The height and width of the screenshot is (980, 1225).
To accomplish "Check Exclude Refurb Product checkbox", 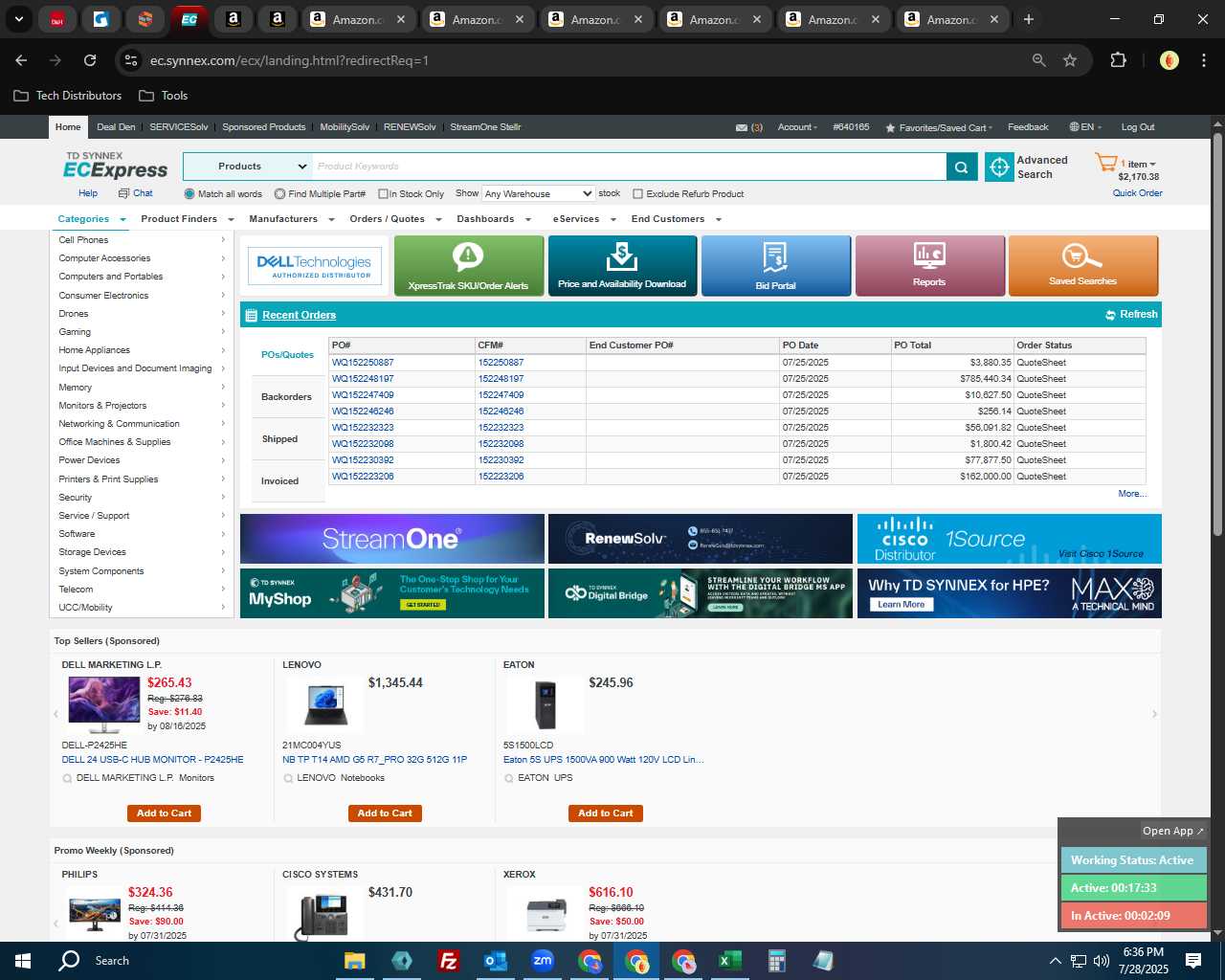I will (x=637, y=194).
